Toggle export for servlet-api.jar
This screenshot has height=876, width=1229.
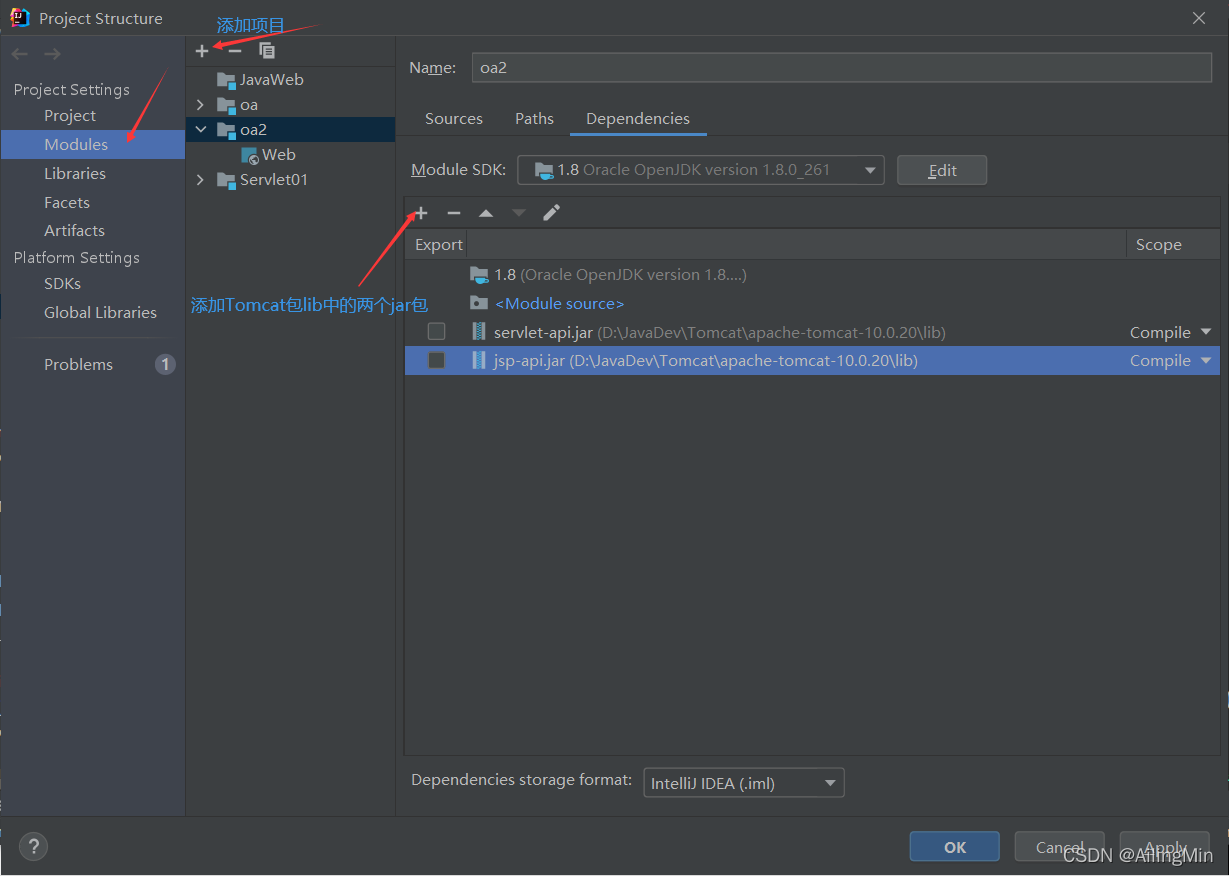[436, 332]
